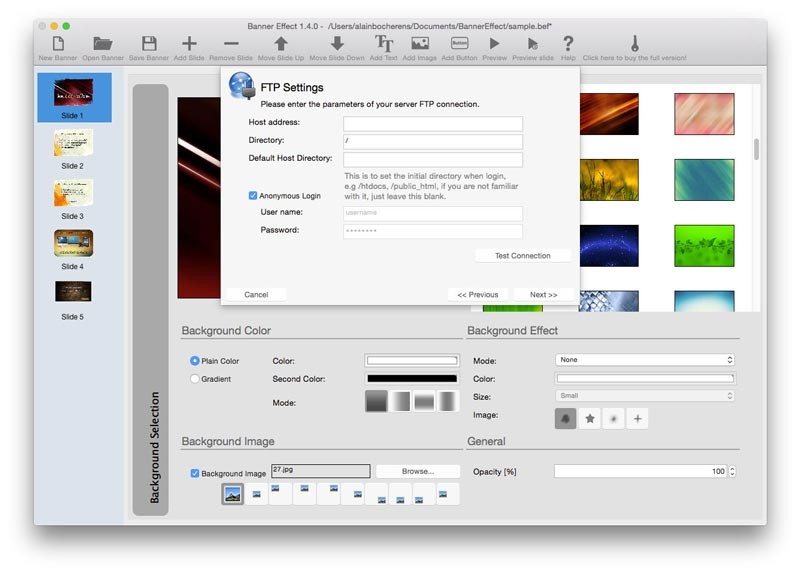Select the star effect image icon
Viewport: 800px width, 573px height.
pos(590,419)
